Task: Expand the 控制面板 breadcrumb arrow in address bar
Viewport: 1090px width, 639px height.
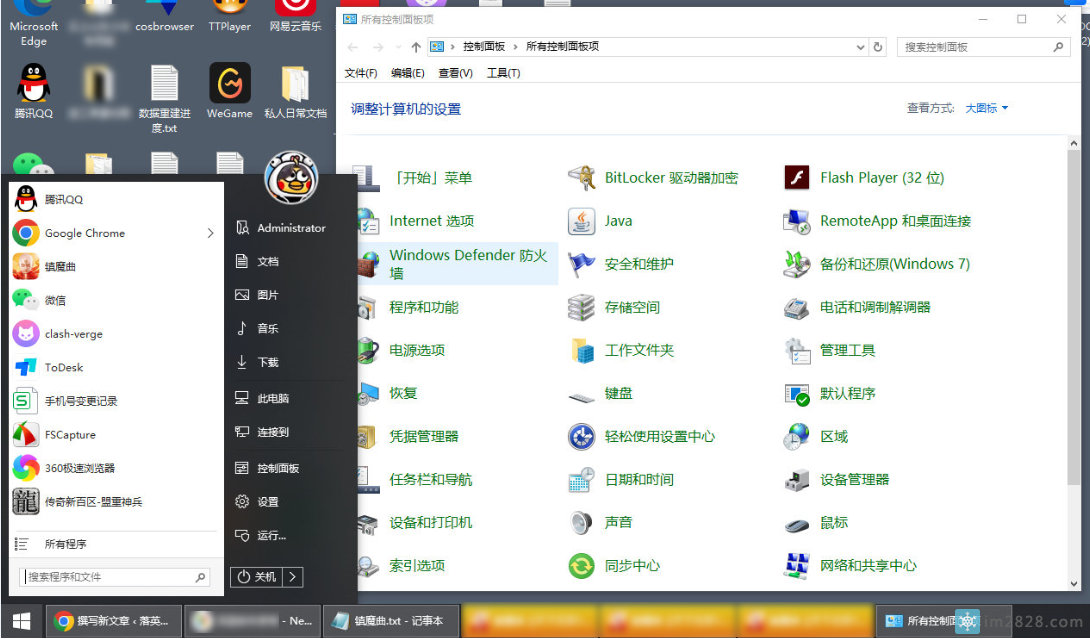Action: click(516, 47)
